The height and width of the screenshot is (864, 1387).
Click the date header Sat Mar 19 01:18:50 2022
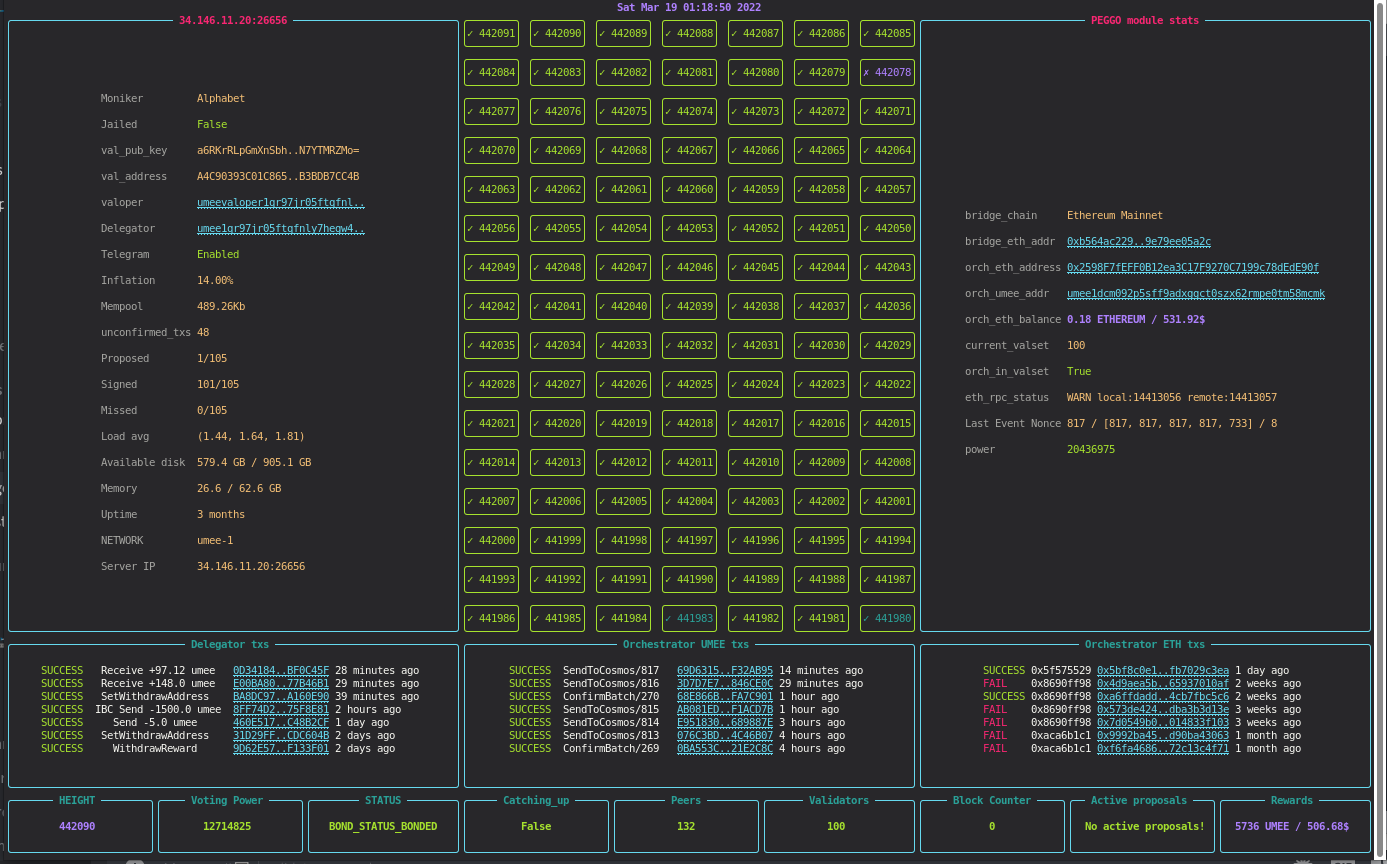pos(689,7)
